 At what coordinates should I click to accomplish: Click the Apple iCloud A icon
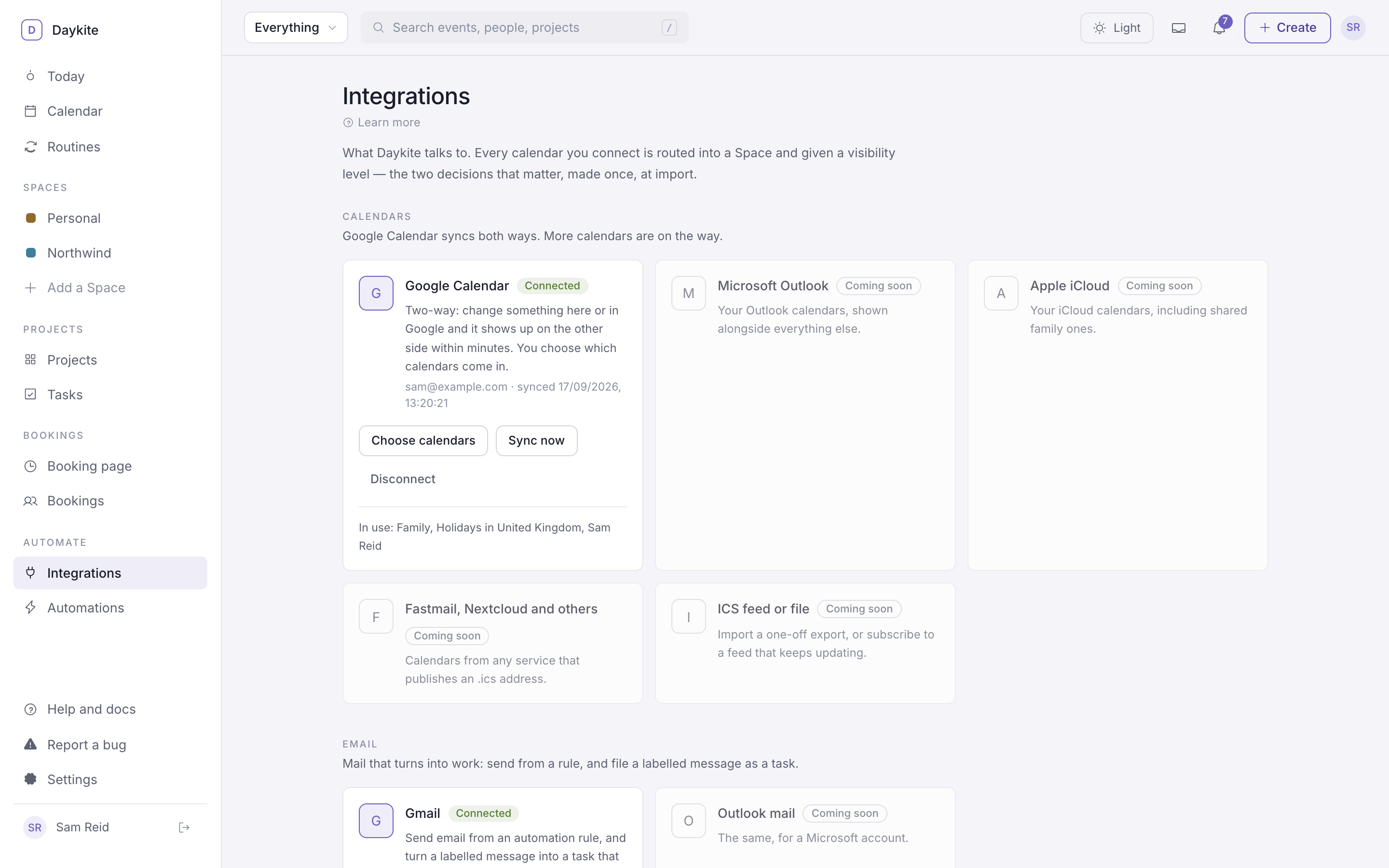(1001, 293)
